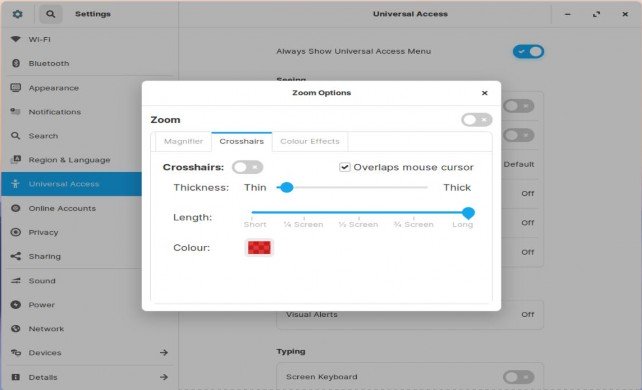Click the Network sidebar icon
642x390 pixels.
16,329
